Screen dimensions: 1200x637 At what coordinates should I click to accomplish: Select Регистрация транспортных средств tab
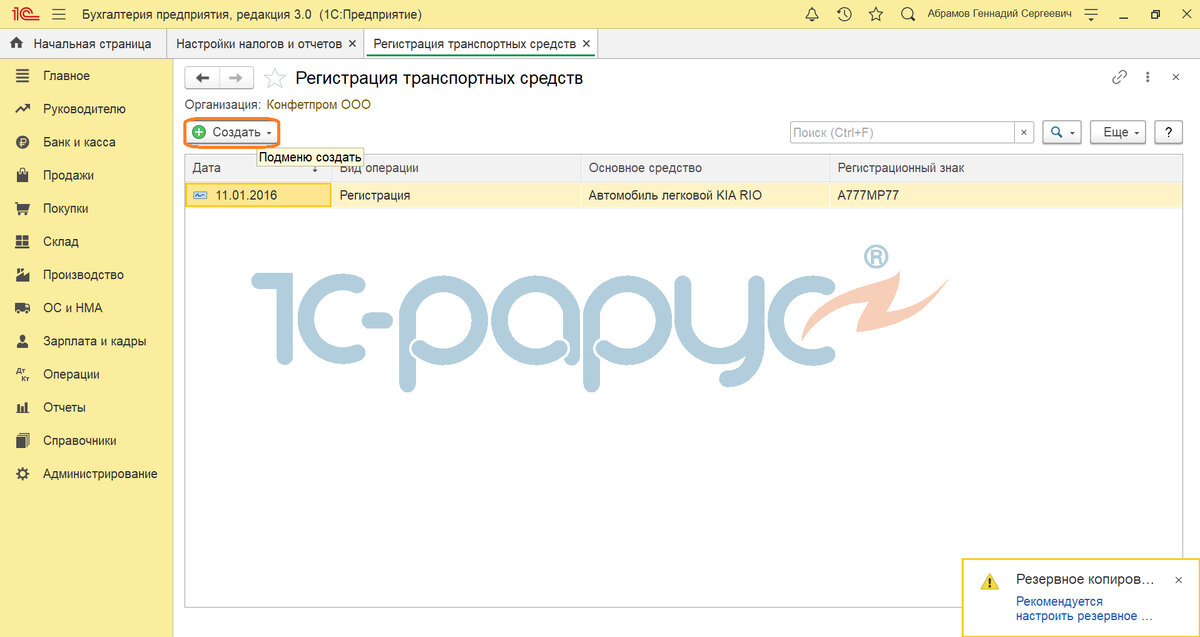(x=474, y=44)
